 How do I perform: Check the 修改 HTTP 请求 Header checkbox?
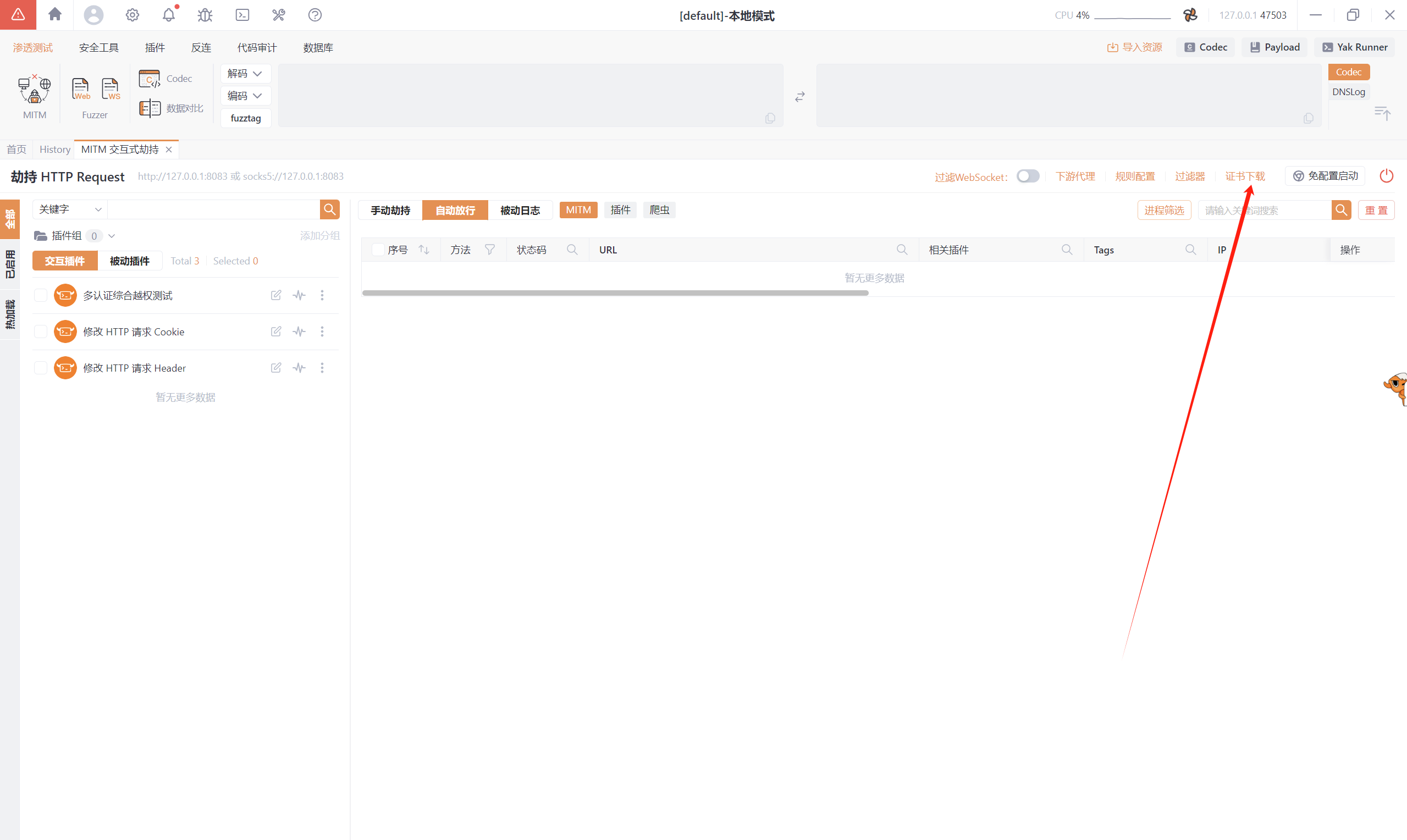point(41,368)
